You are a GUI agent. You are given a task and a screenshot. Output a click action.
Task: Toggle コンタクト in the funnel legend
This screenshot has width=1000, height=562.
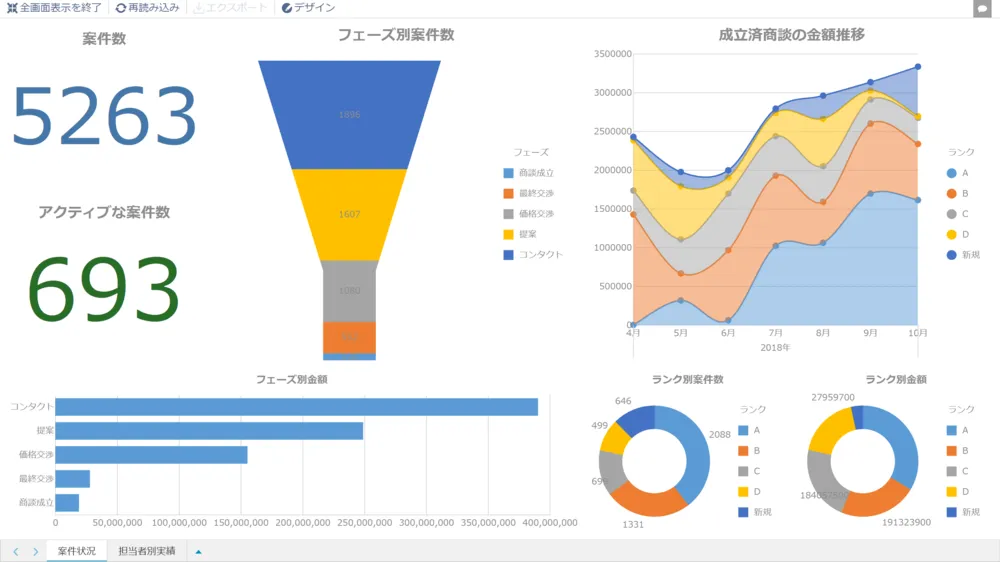533,255
